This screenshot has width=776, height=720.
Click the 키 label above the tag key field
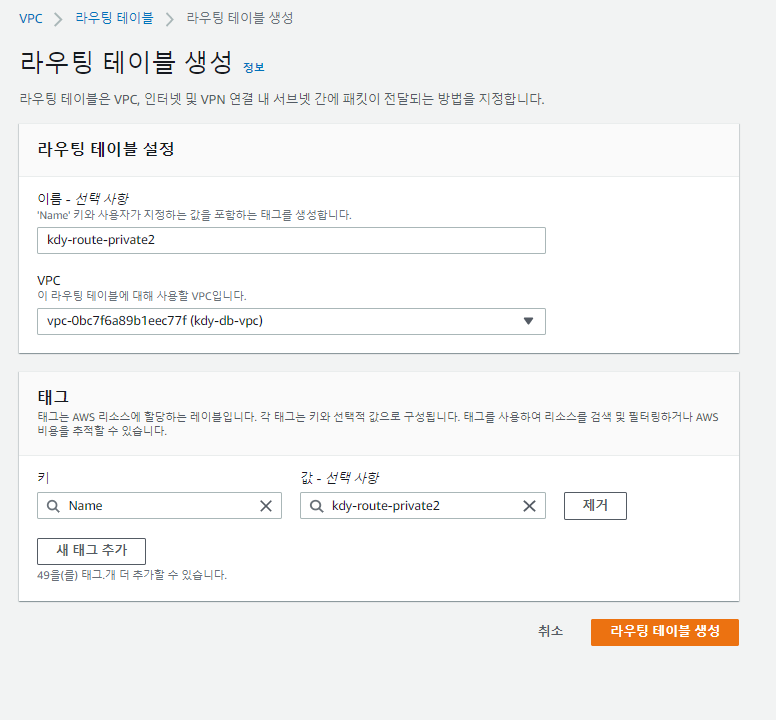43,478
